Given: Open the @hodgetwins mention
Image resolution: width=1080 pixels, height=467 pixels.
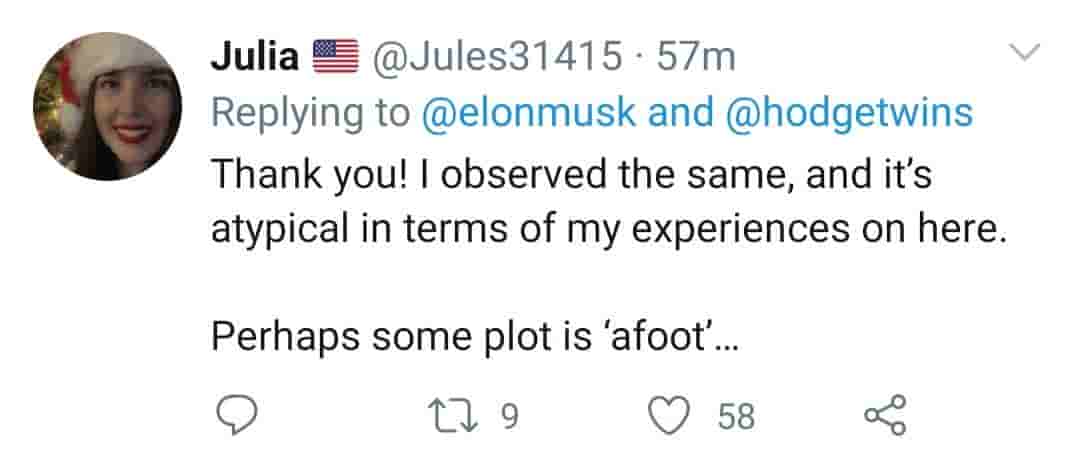Looking at the screenshot, I should (x=847, y=113).
